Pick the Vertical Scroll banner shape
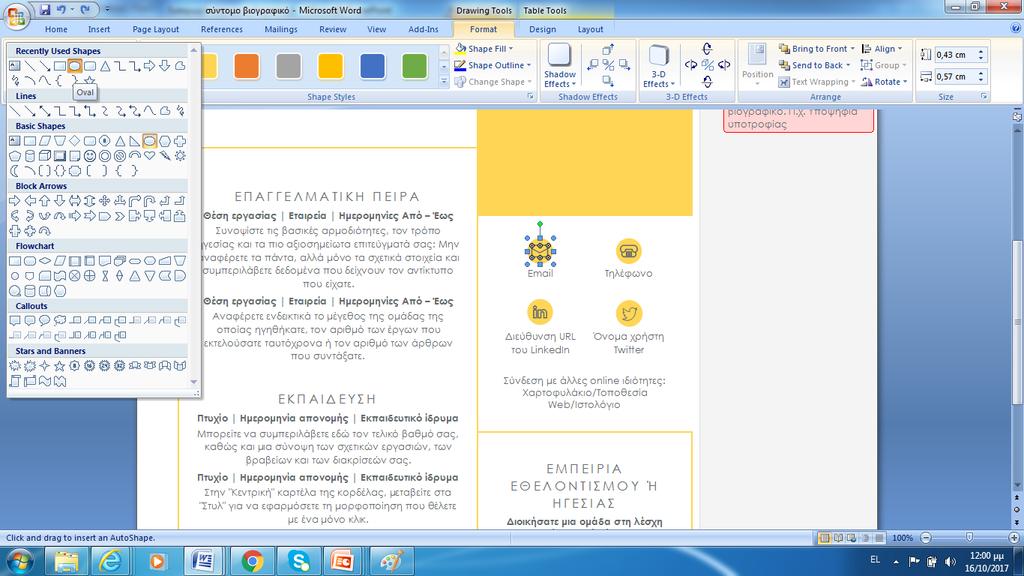1024x576 pixels. 14,381
